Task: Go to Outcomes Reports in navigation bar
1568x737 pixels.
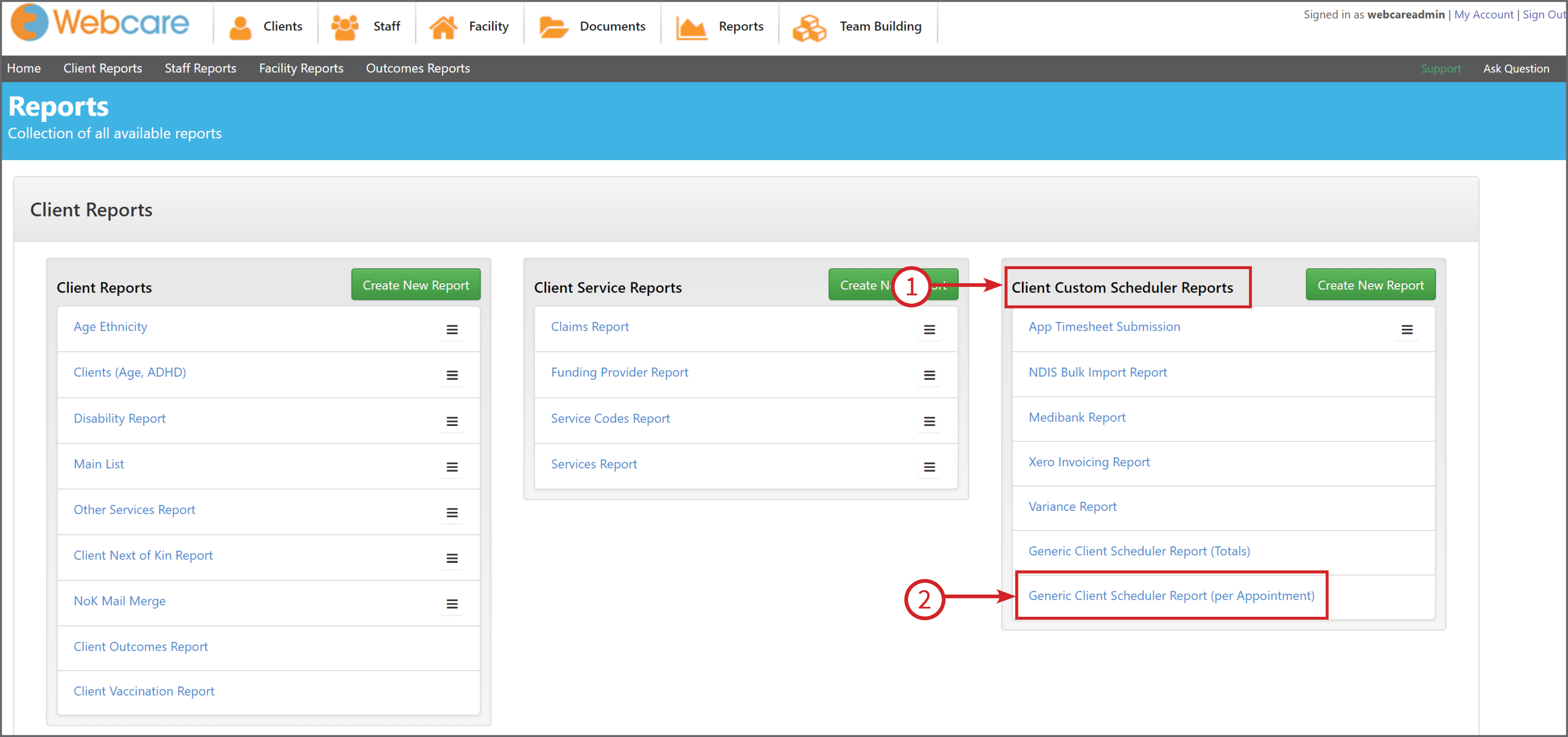Action: [417, 68]
